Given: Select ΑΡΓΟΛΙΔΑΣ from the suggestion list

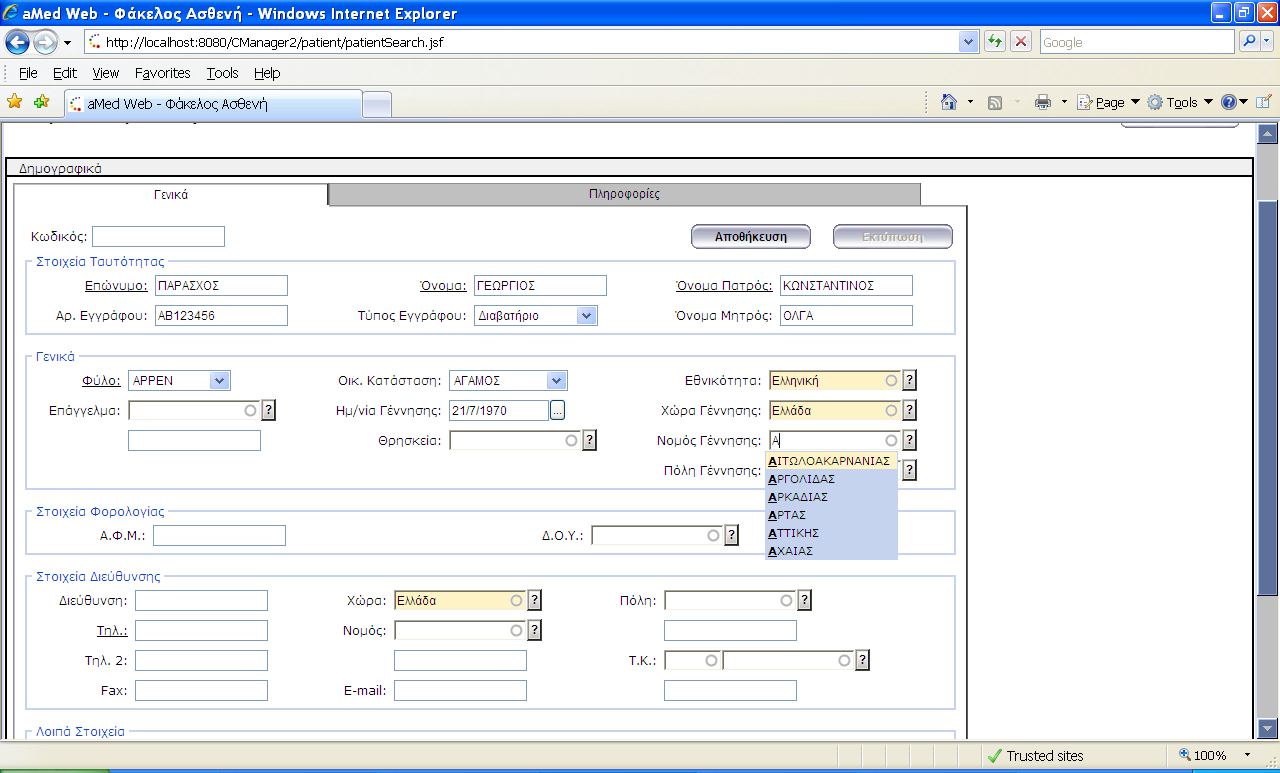Looking at the screenshot, I should (x=831, y=479).
